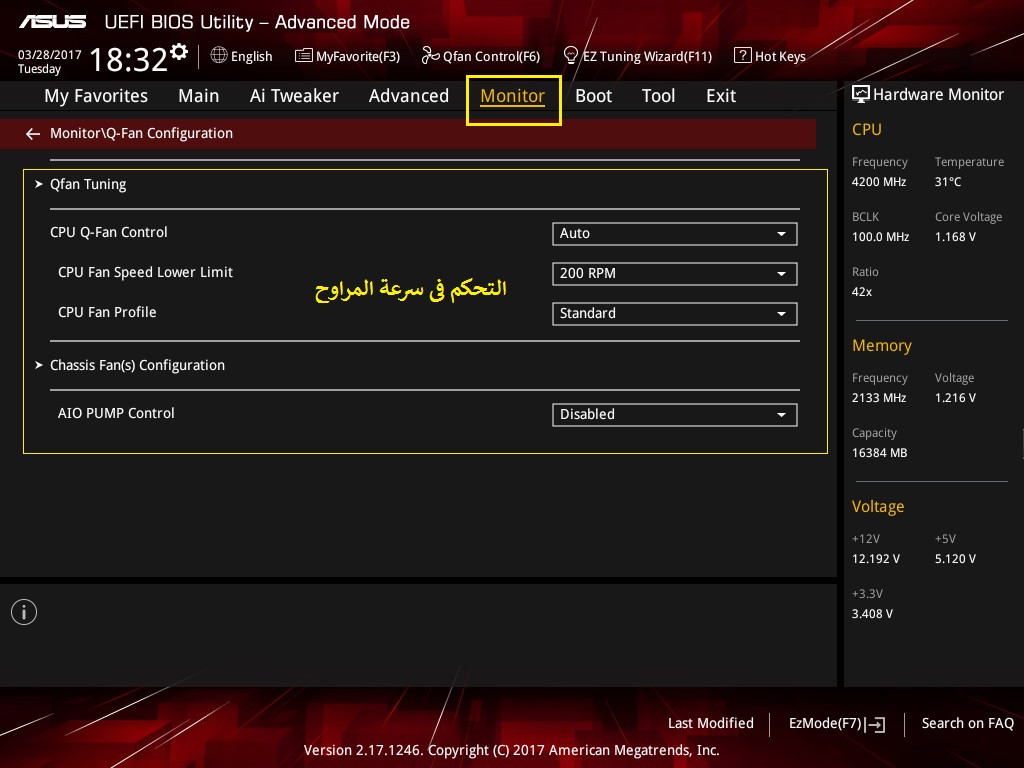The height and width of the screenshot is (768, 1024).
Task: Expand Chassis Fan(s) Configuration
Action: [137, 365]
